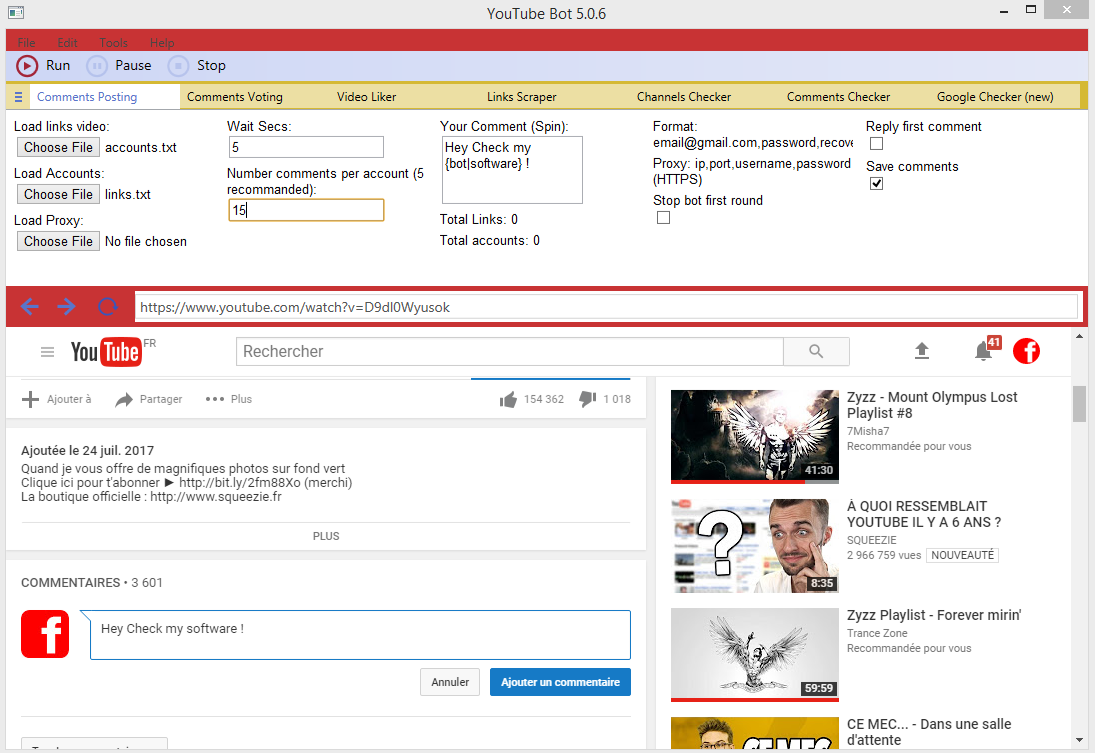Open the account avatar in YouTube header
The image size is (1095, 753).
point(1027,351)
